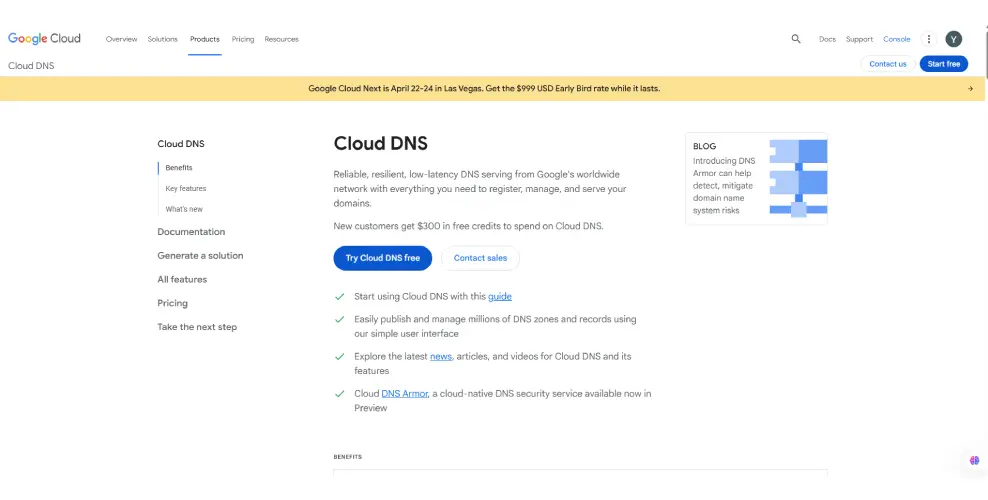Follow the DNS Armor link

point(405,393)
